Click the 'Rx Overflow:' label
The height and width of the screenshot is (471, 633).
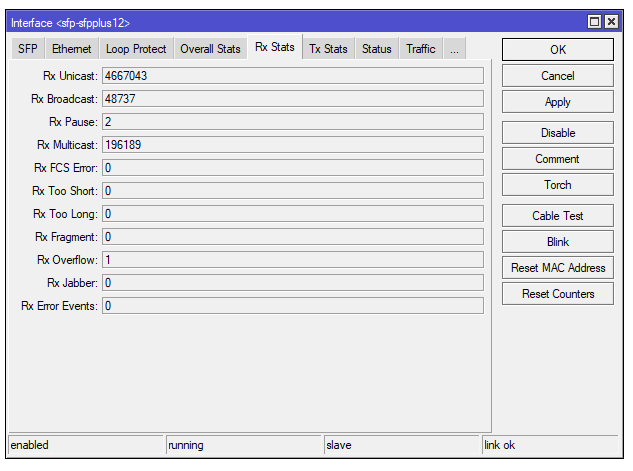click(x=67, y=260)
